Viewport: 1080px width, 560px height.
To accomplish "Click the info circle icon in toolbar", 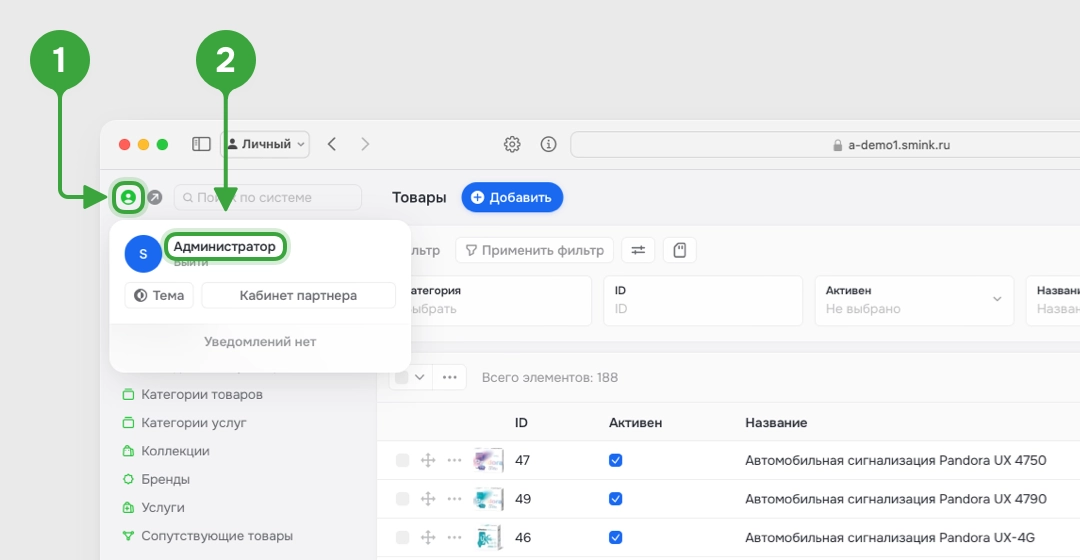I will point(548,144).
